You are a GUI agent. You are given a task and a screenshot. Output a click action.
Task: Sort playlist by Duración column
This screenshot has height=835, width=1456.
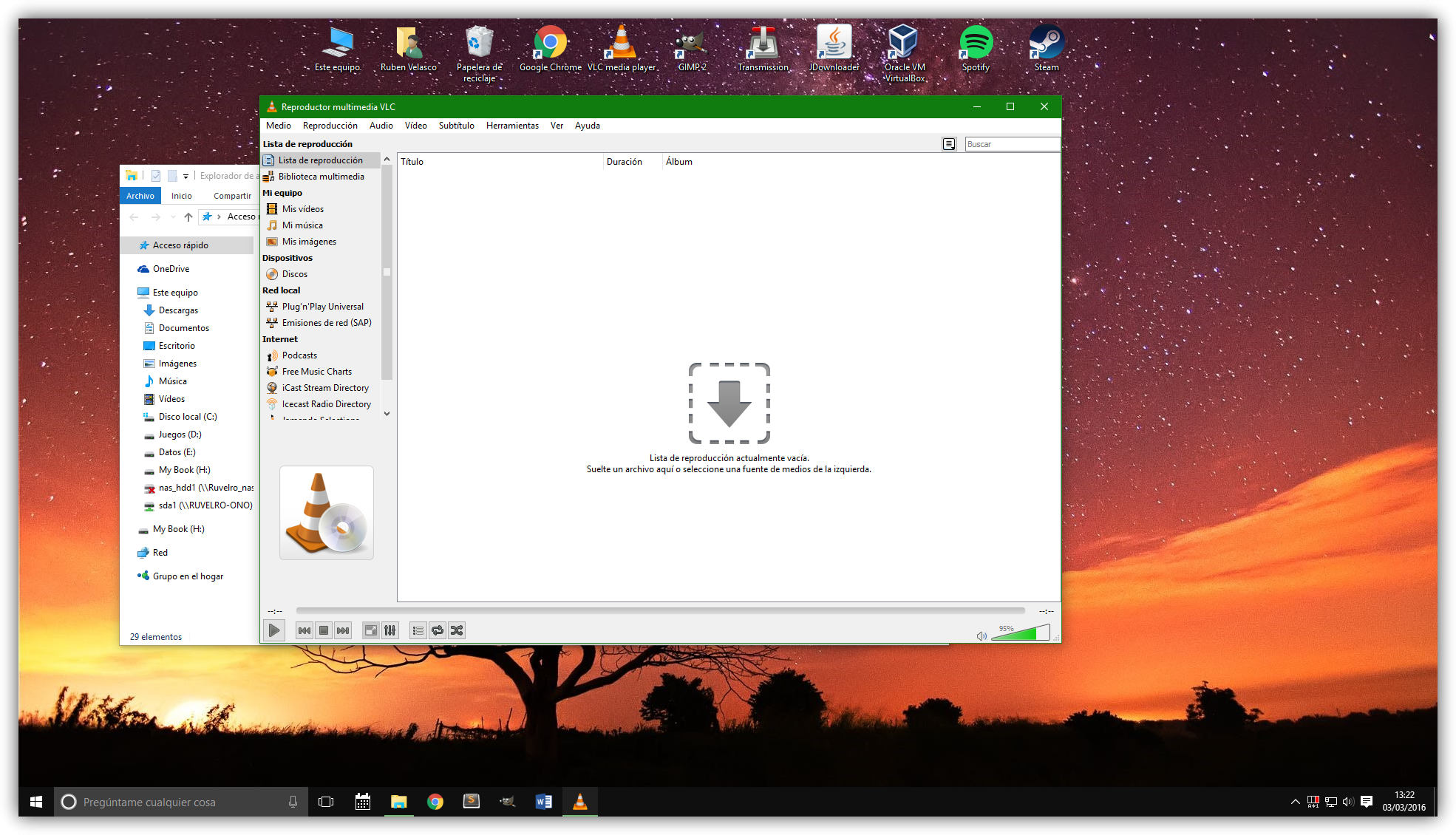(x=624, y=162)
